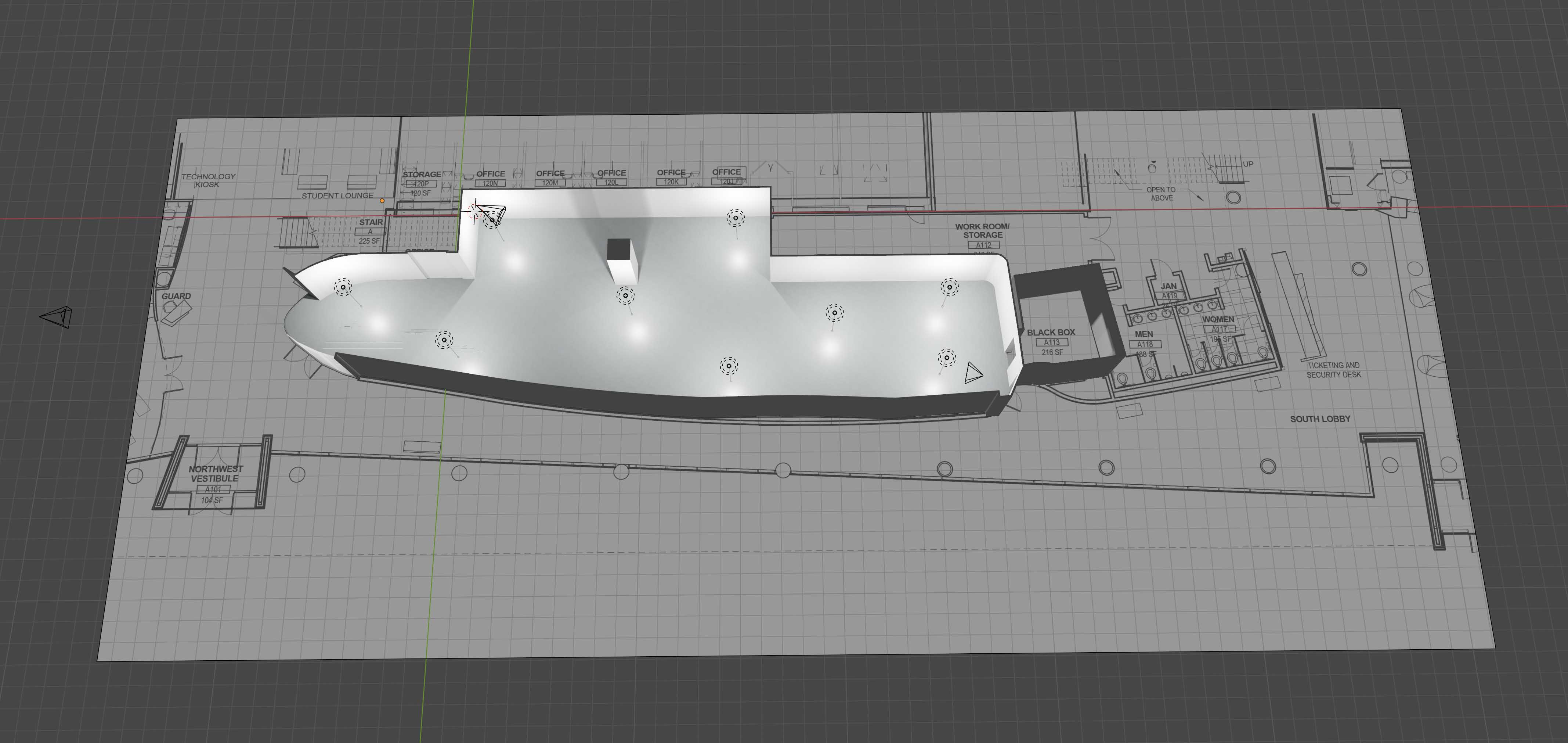The image size is (1568, 743).
Task: Click the point light right of the center light
Action: 835,313
